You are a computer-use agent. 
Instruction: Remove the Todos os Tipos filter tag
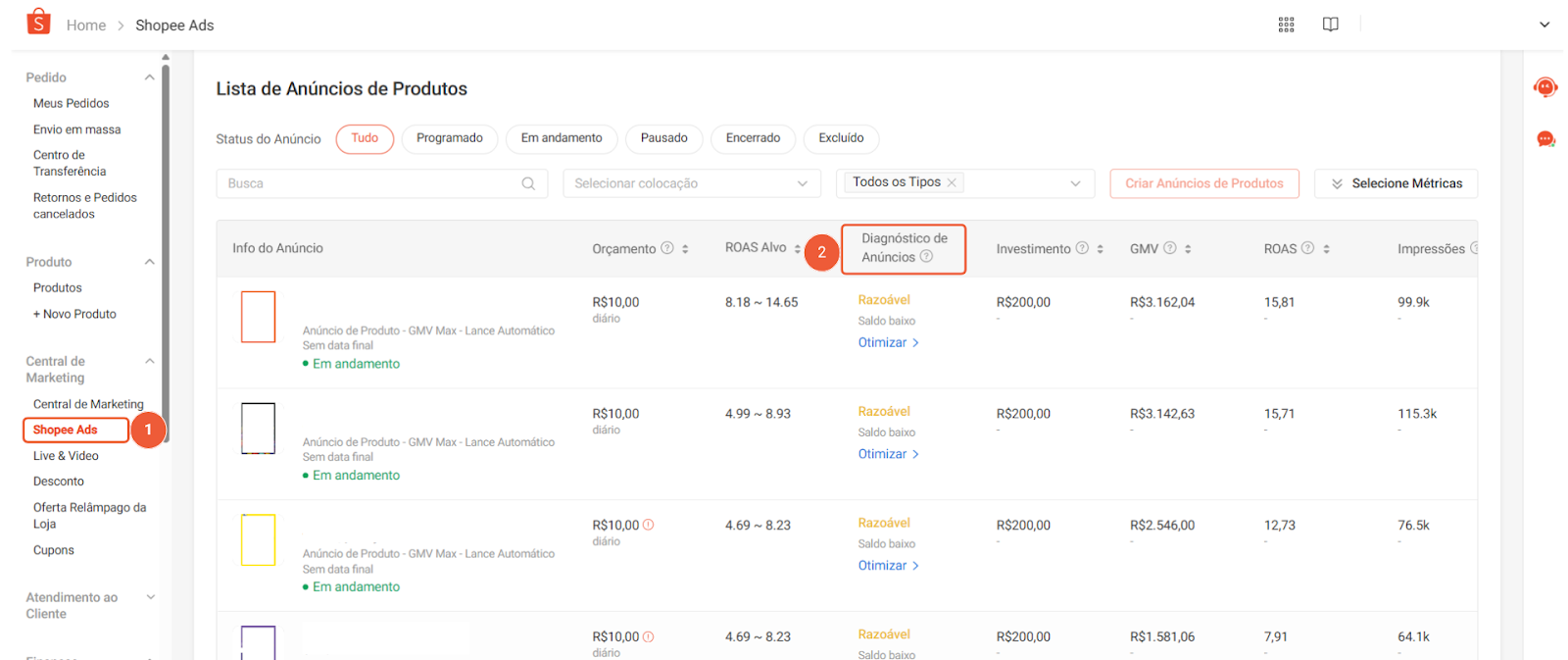(952, 182)
